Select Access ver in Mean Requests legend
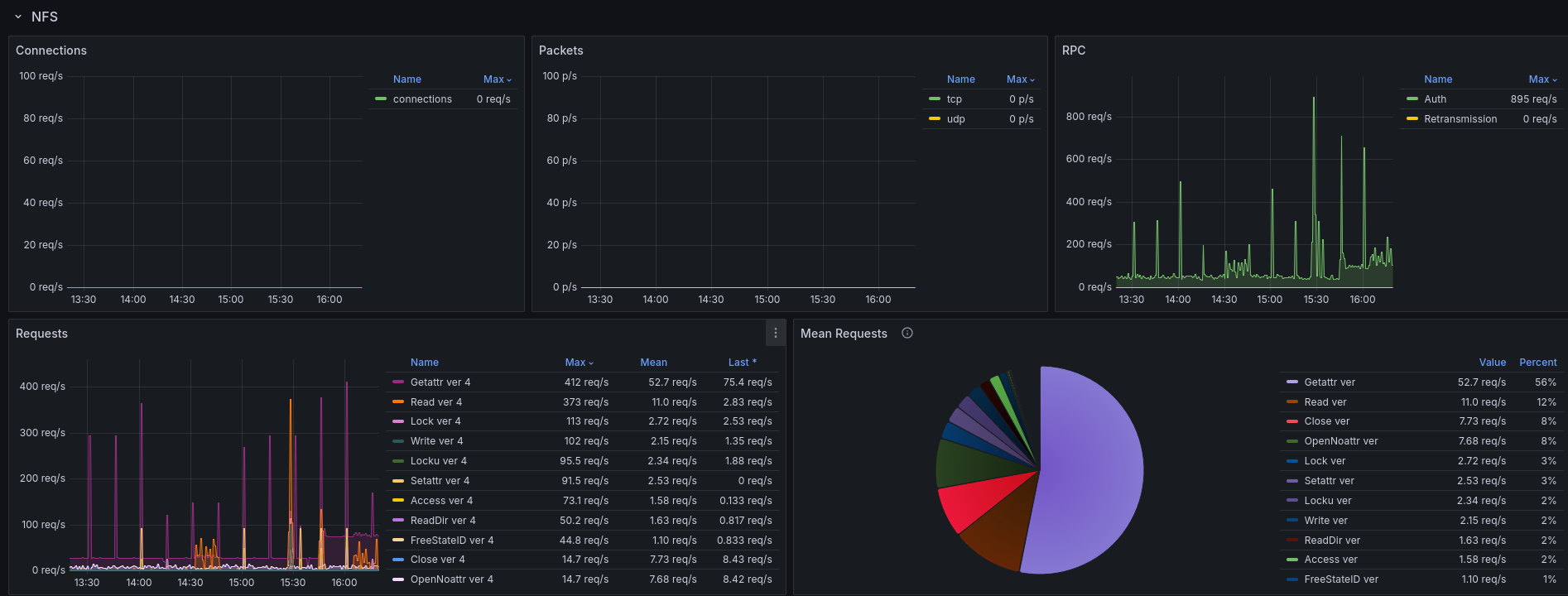The height and width of the screenshot is (596, 1568). click(x=1331, y=560)
